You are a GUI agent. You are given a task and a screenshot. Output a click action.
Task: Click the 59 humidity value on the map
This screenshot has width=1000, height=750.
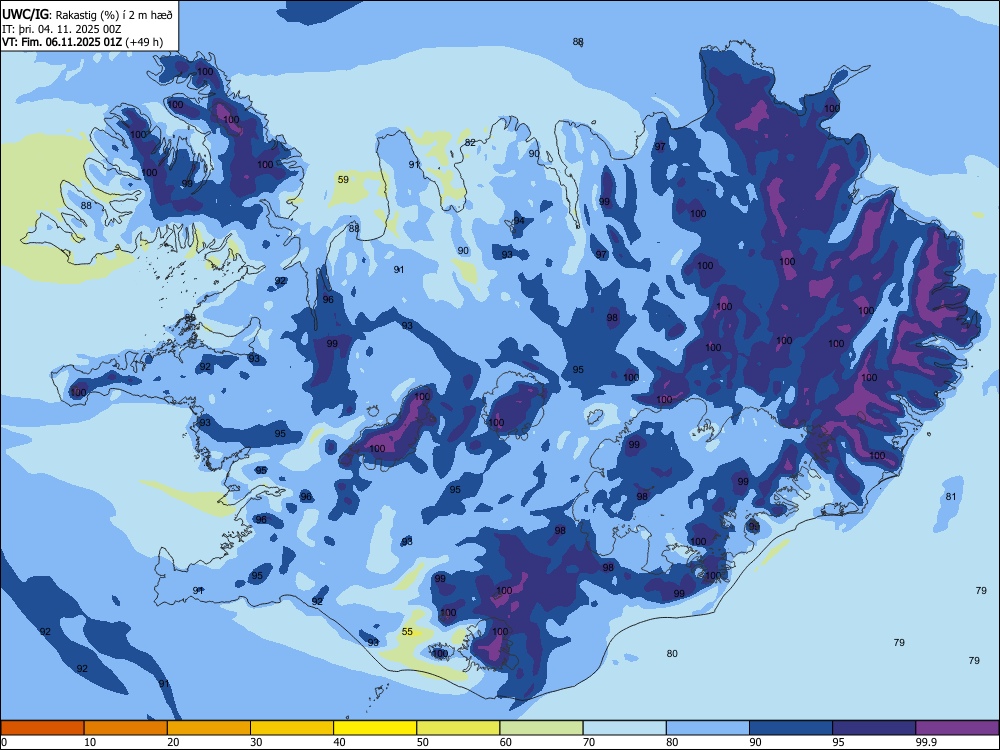coord(343,180)
